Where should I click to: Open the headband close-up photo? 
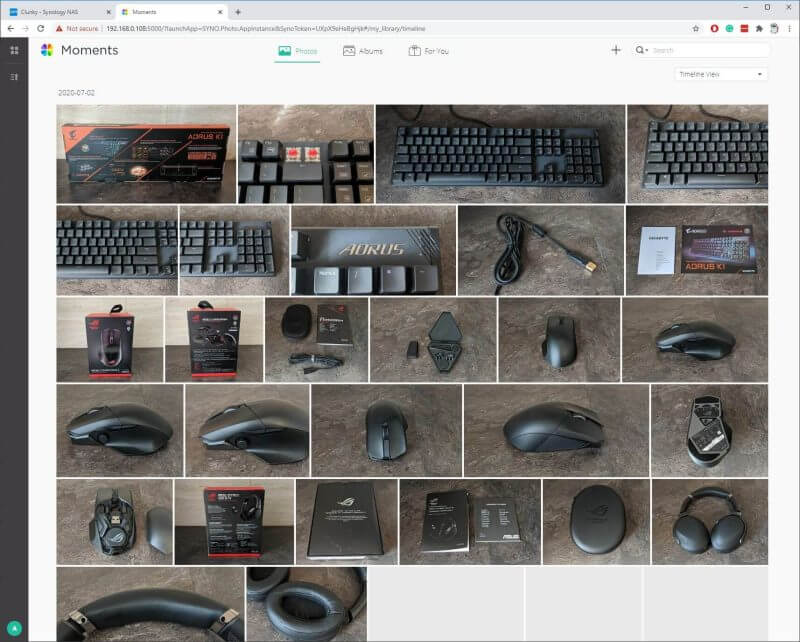pos(151,604)
